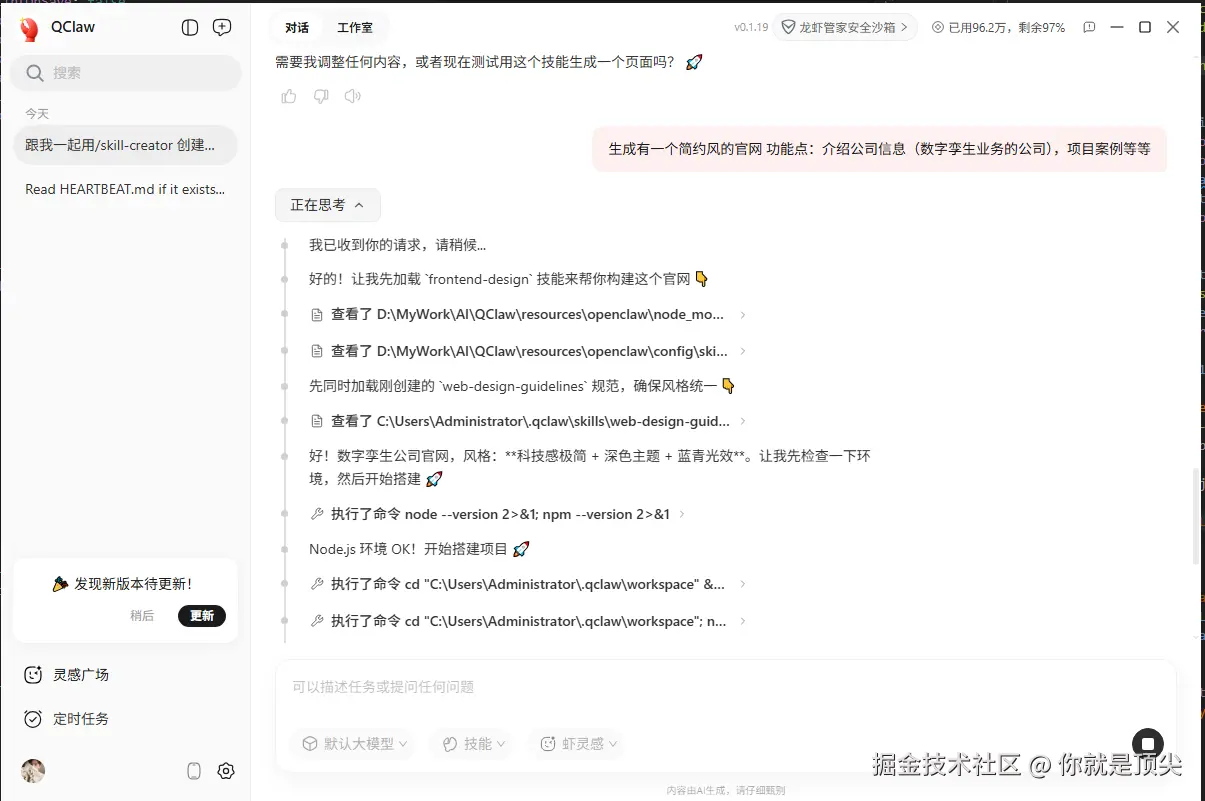Click the QClaw logo icon

pyautogui.click(x=29, y=27)
